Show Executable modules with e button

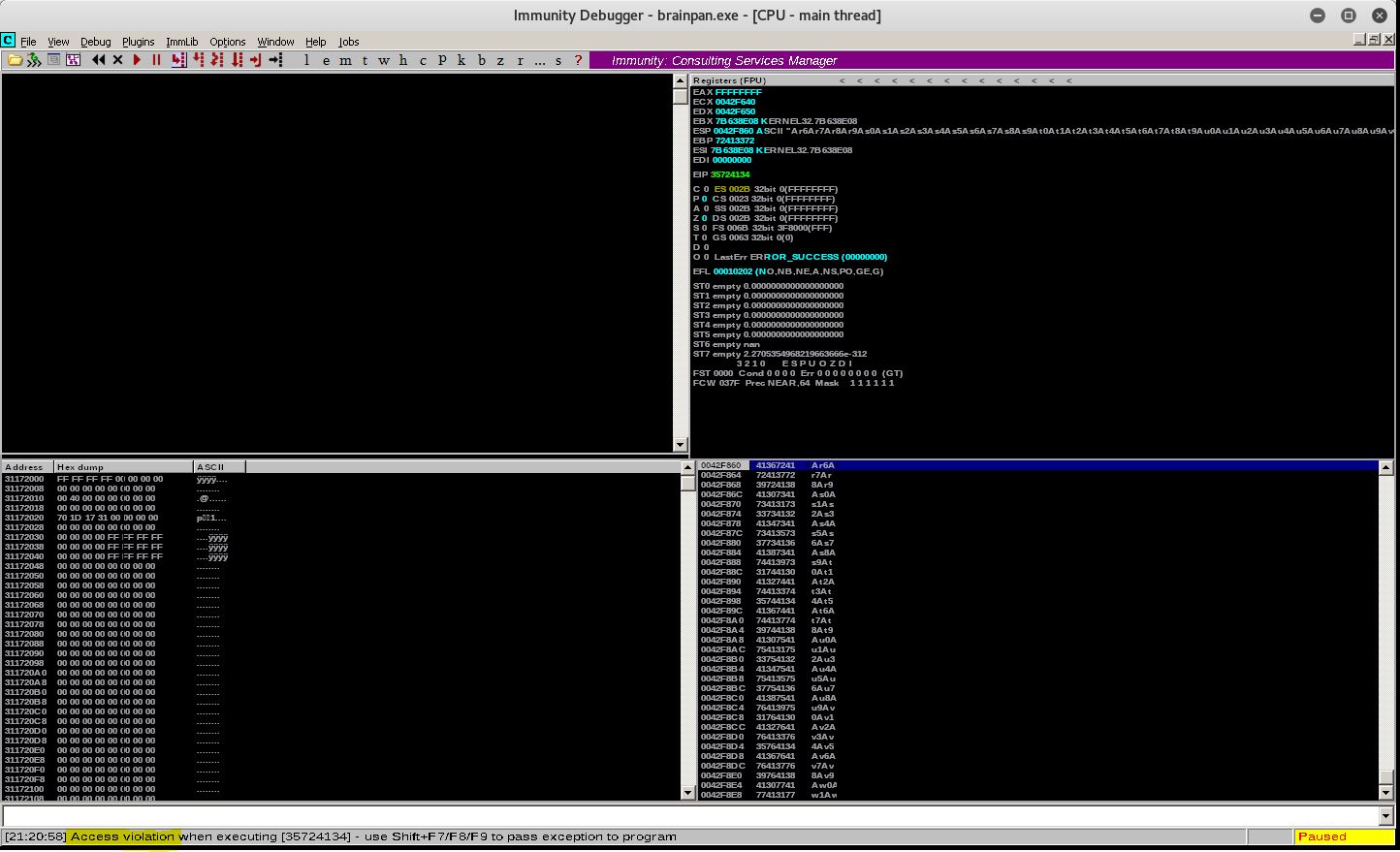tap(326, 60)
